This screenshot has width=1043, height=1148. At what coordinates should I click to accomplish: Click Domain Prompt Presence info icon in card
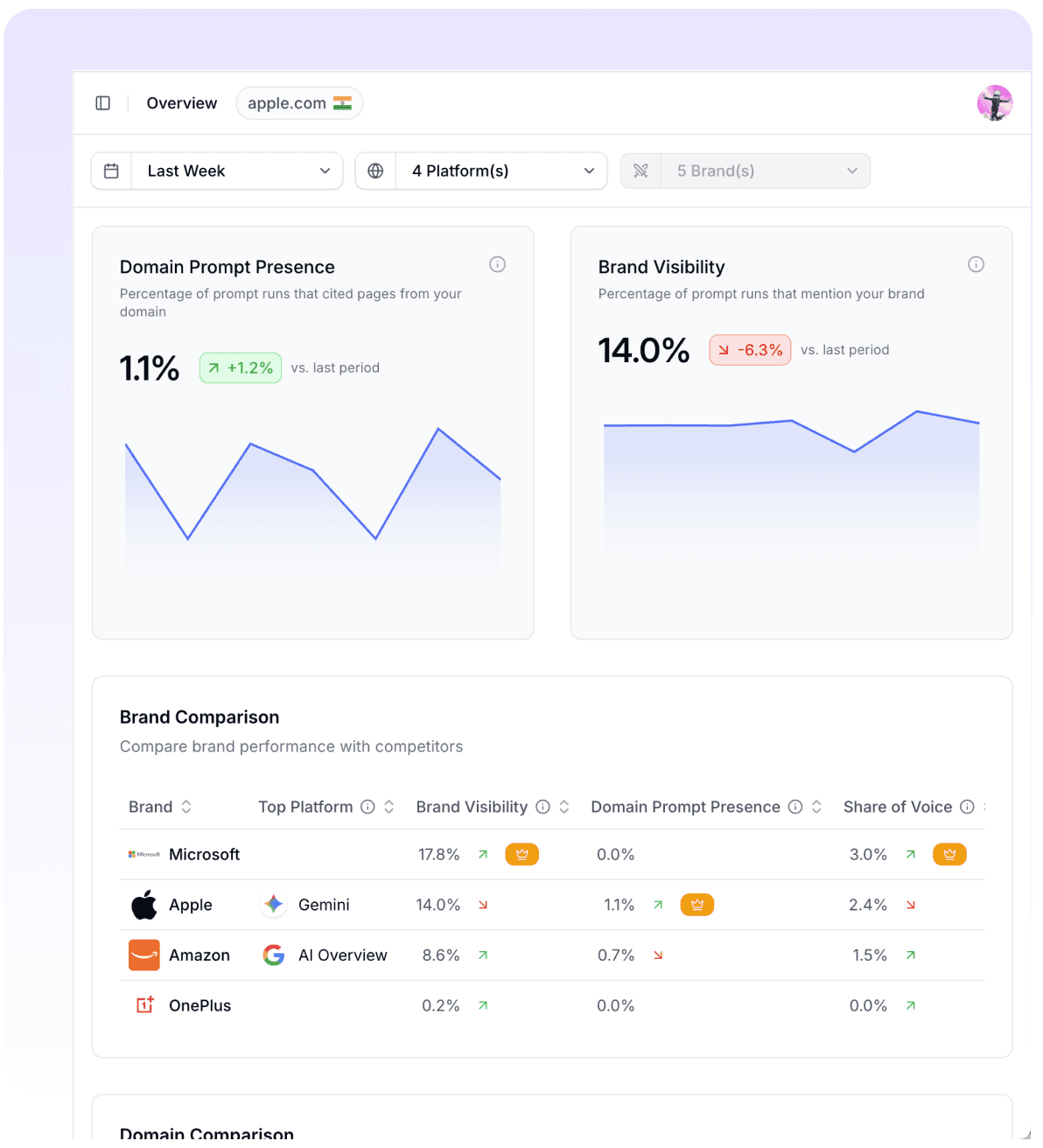click(x=497, y=264)
